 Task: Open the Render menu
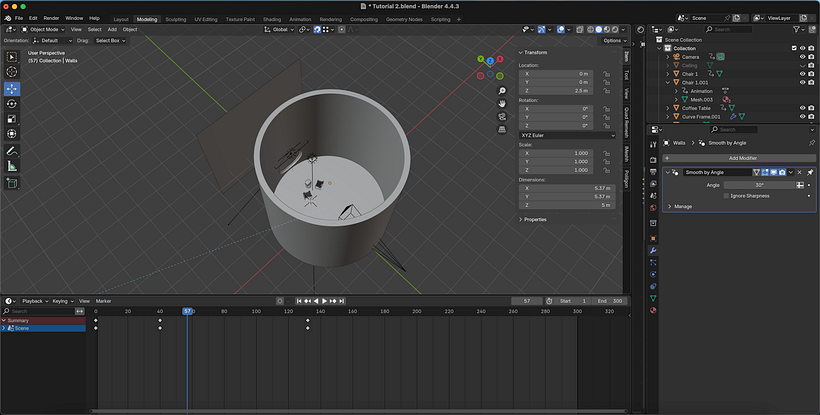[51, 18]
